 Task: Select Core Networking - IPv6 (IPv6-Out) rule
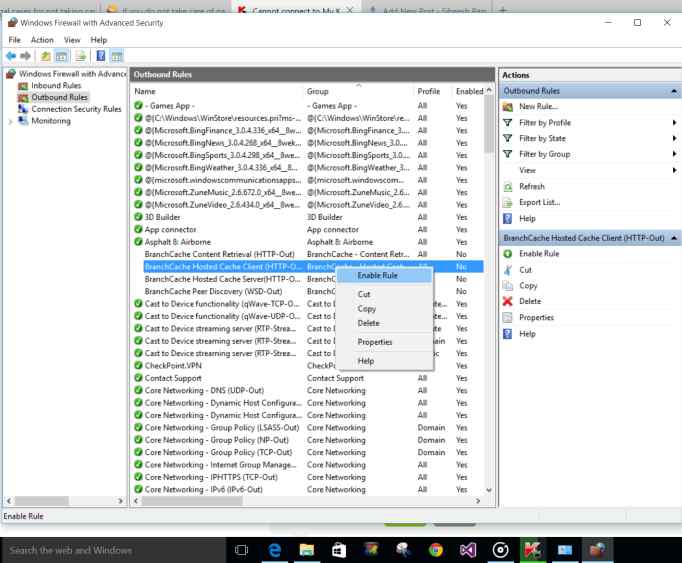coord(203,490)
